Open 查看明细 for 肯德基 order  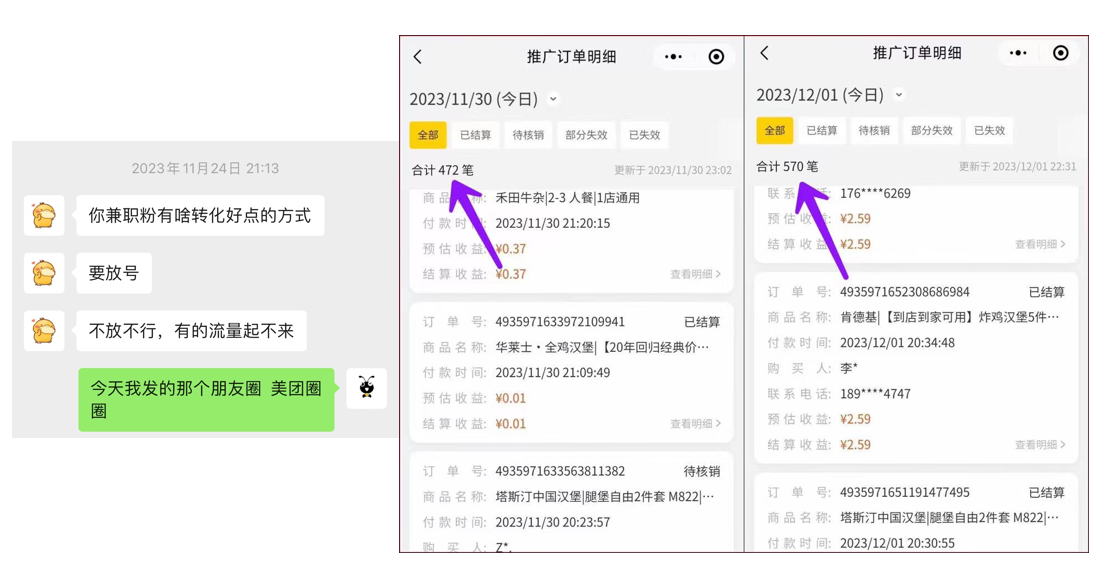tap(1040, 445)
